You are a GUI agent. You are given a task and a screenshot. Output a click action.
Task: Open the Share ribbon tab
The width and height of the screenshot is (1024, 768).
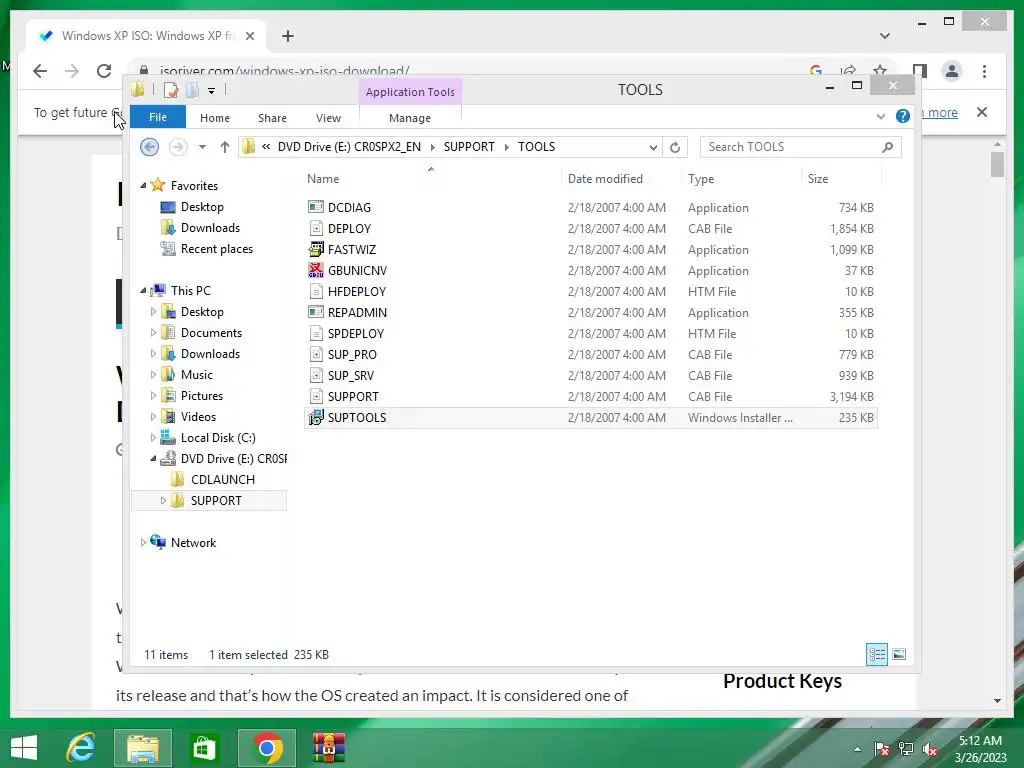272,118
